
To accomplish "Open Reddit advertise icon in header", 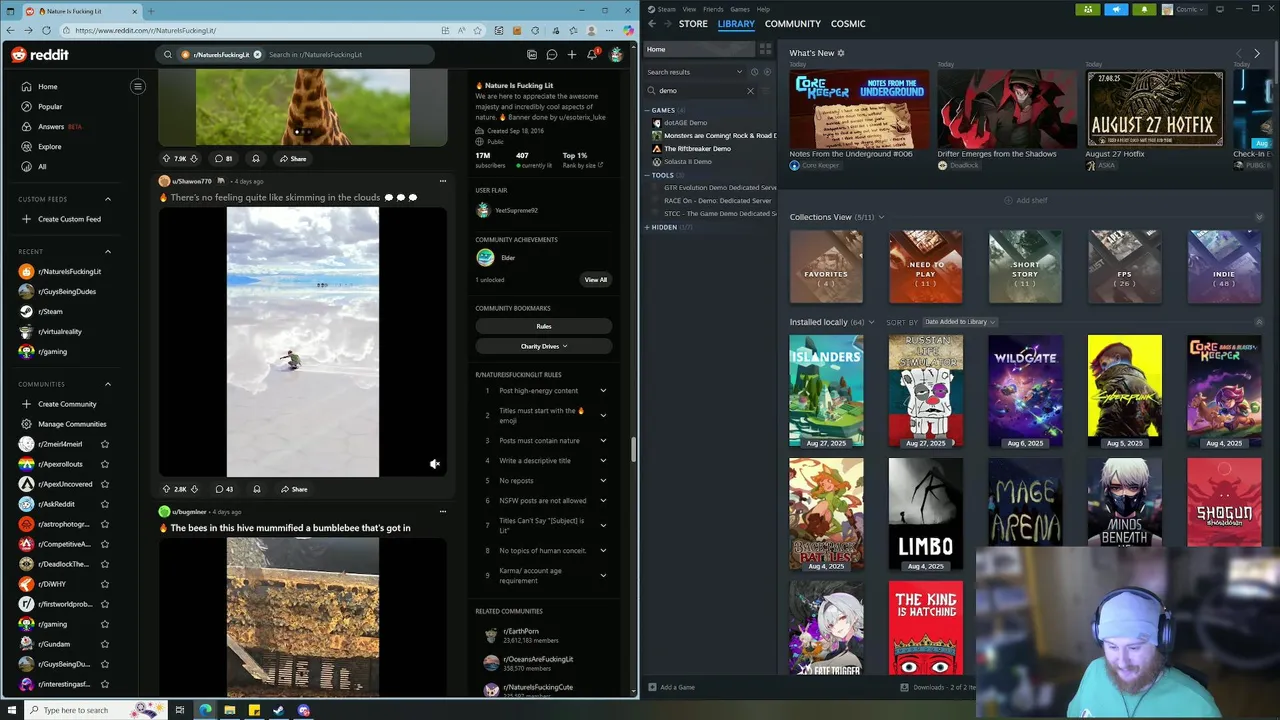I will click(532, 55).
